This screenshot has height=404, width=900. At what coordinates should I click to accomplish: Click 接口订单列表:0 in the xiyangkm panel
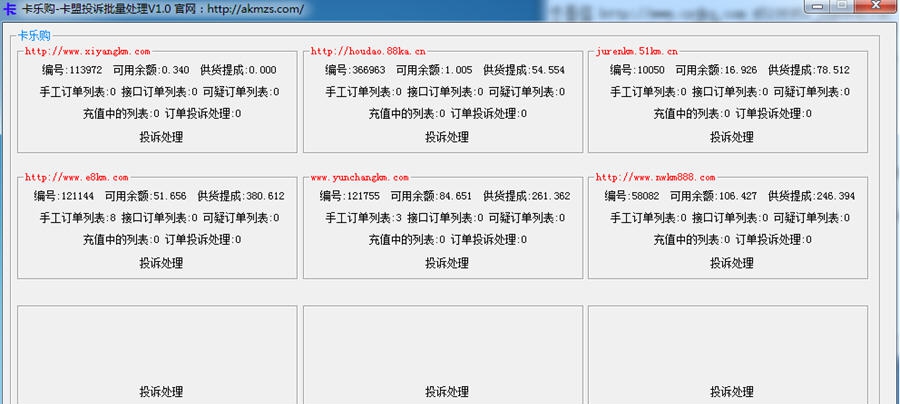pyautogui.click(x=160, y=92)
